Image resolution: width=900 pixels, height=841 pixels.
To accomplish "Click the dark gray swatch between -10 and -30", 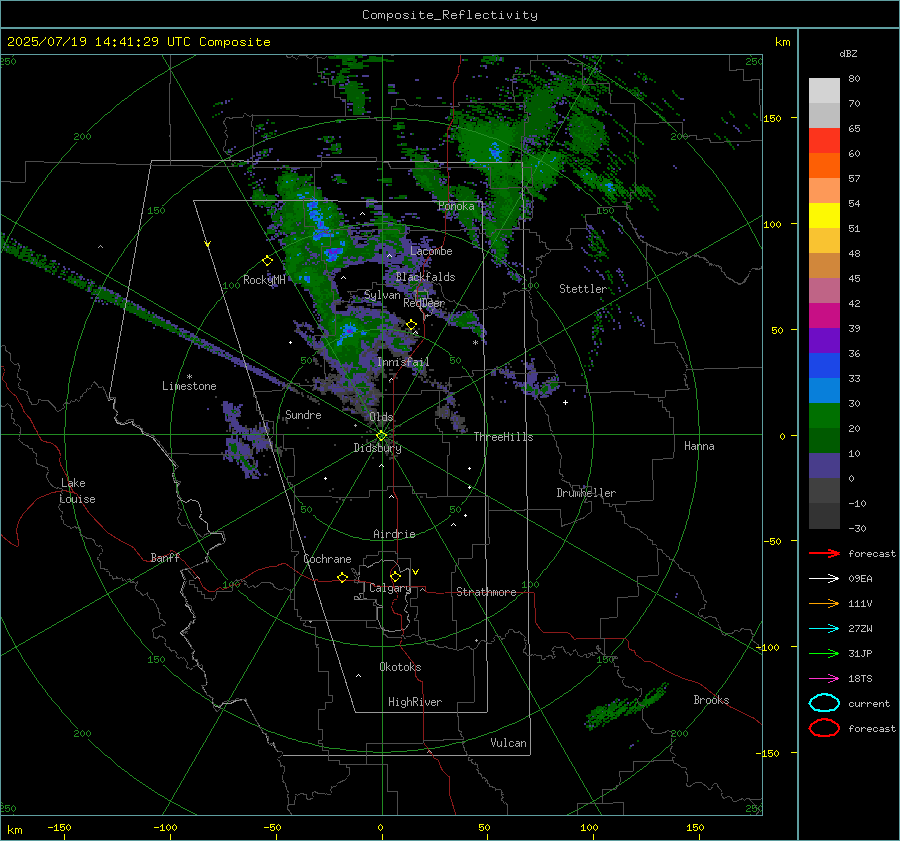I will click(x=824, y=516).
